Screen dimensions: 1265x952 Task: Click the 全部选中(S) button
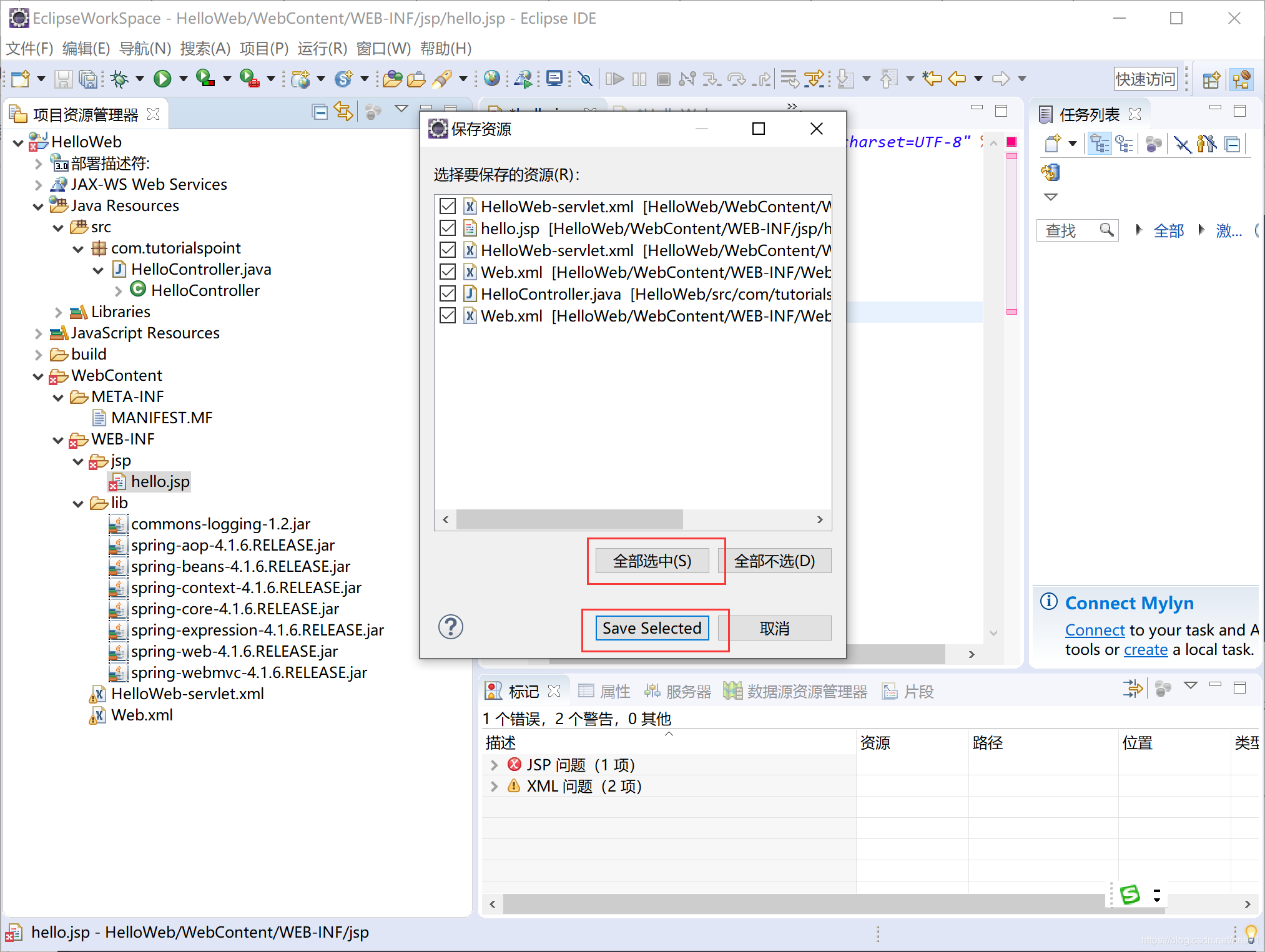point(654,561)
